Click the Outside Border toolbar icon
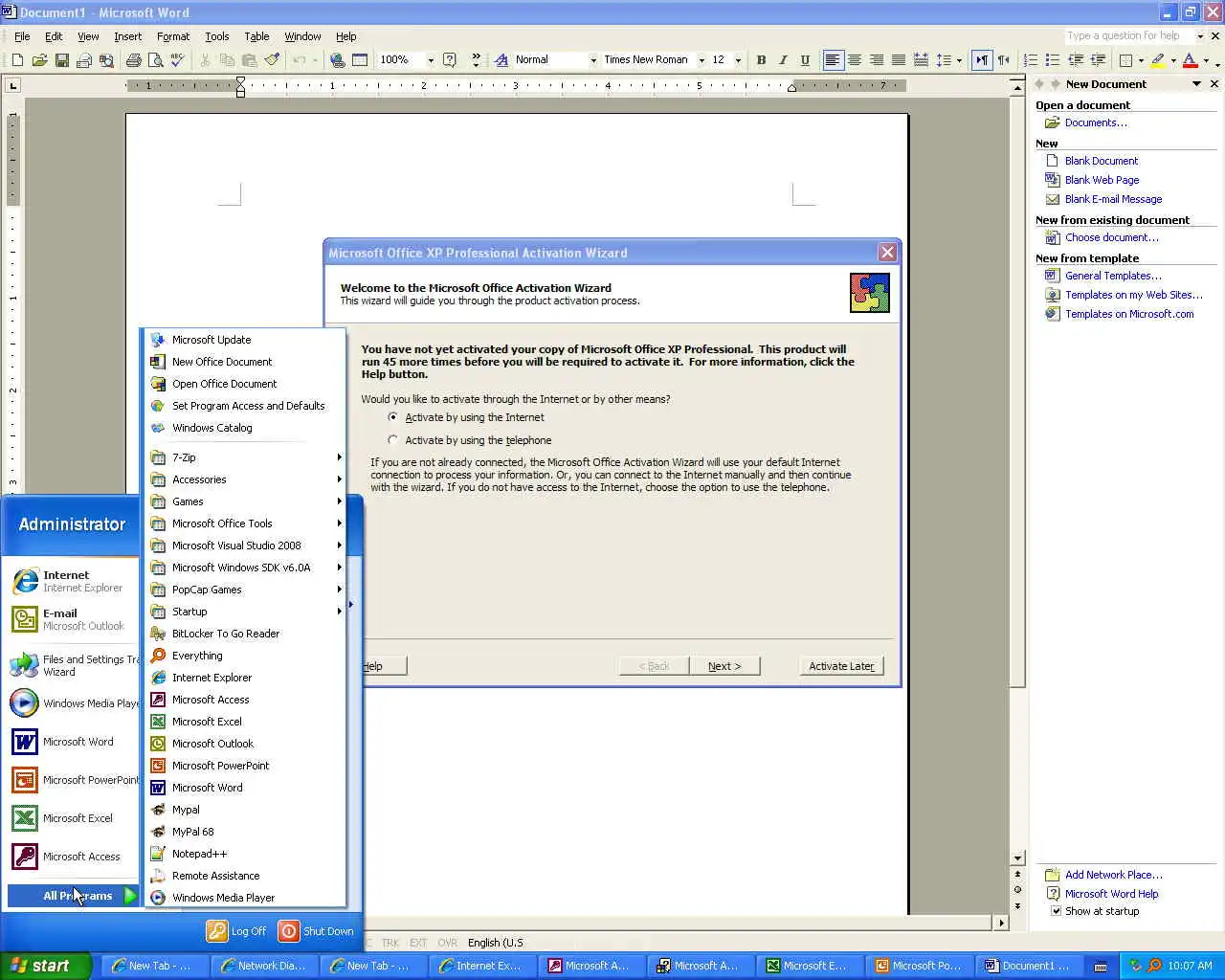The image size is (1225, 980). (1125, 60)
